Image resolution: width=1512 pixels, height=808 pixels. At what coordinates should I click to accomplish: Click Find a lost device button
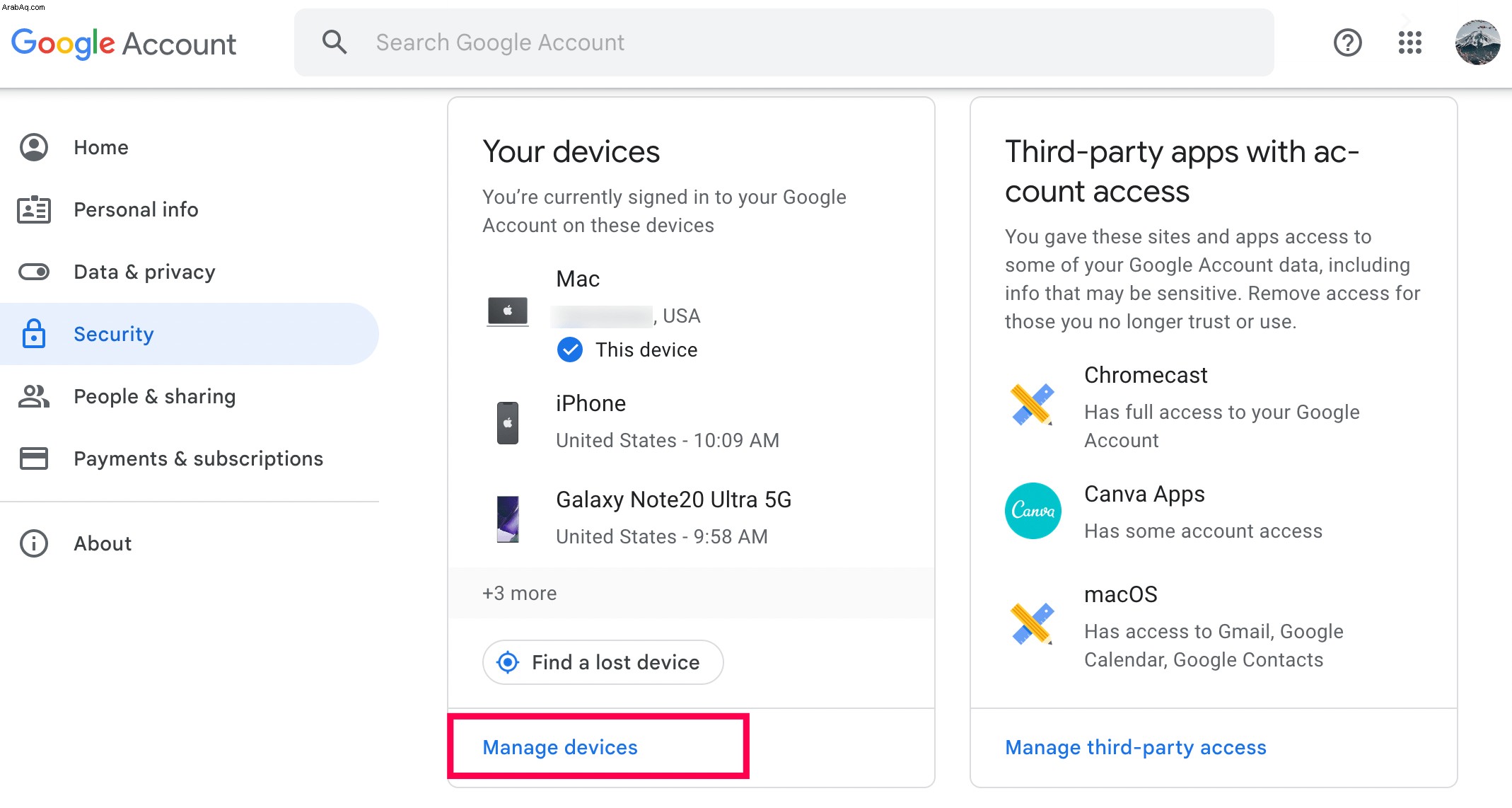[603, 662]
